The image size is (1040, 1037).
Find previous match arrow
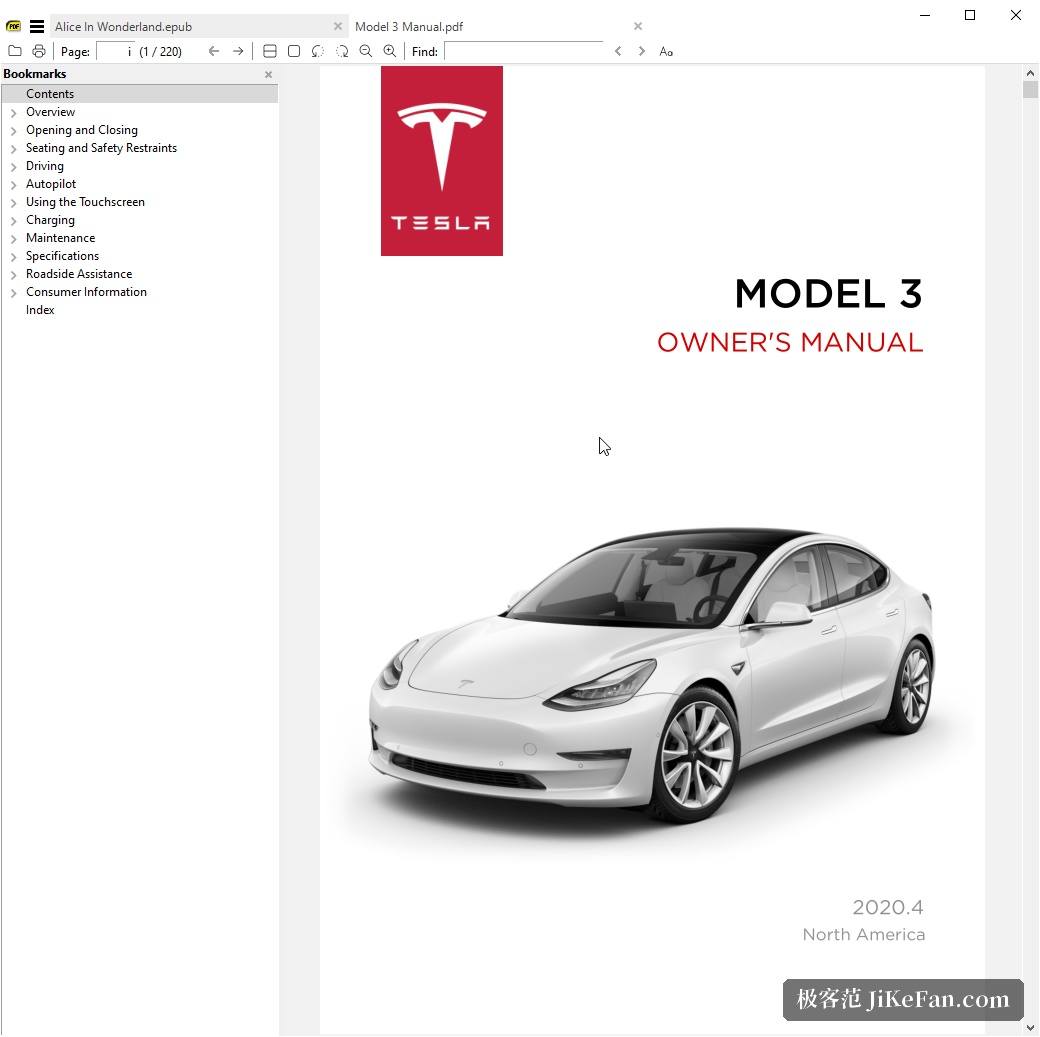[x=618, y=51]
